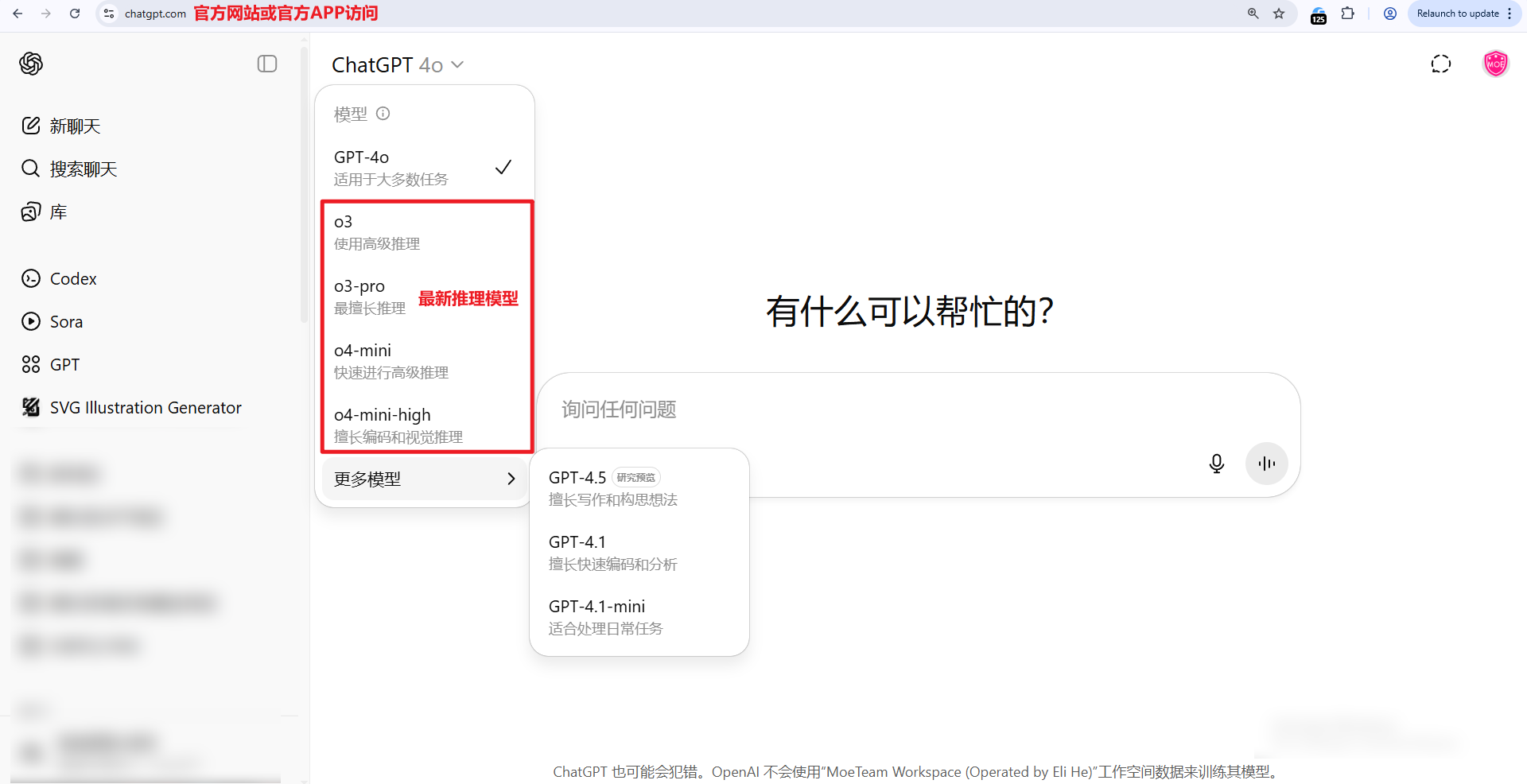Click the extension icon with 125 badge

1319,15
